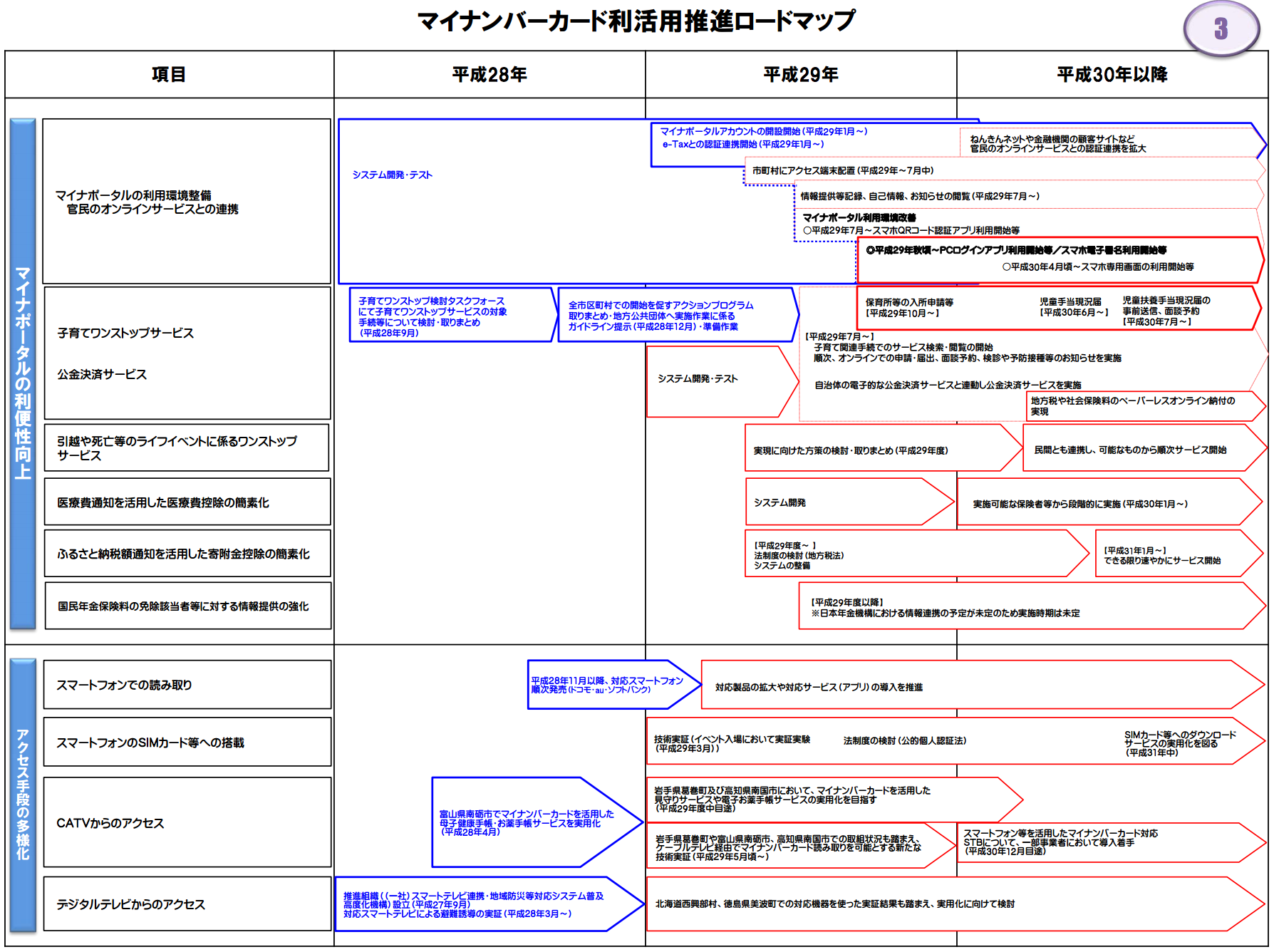Click 全市区町村での開始を促すアクションプログラム arrow
The image size is (1274, 952).
pos(678,314)
